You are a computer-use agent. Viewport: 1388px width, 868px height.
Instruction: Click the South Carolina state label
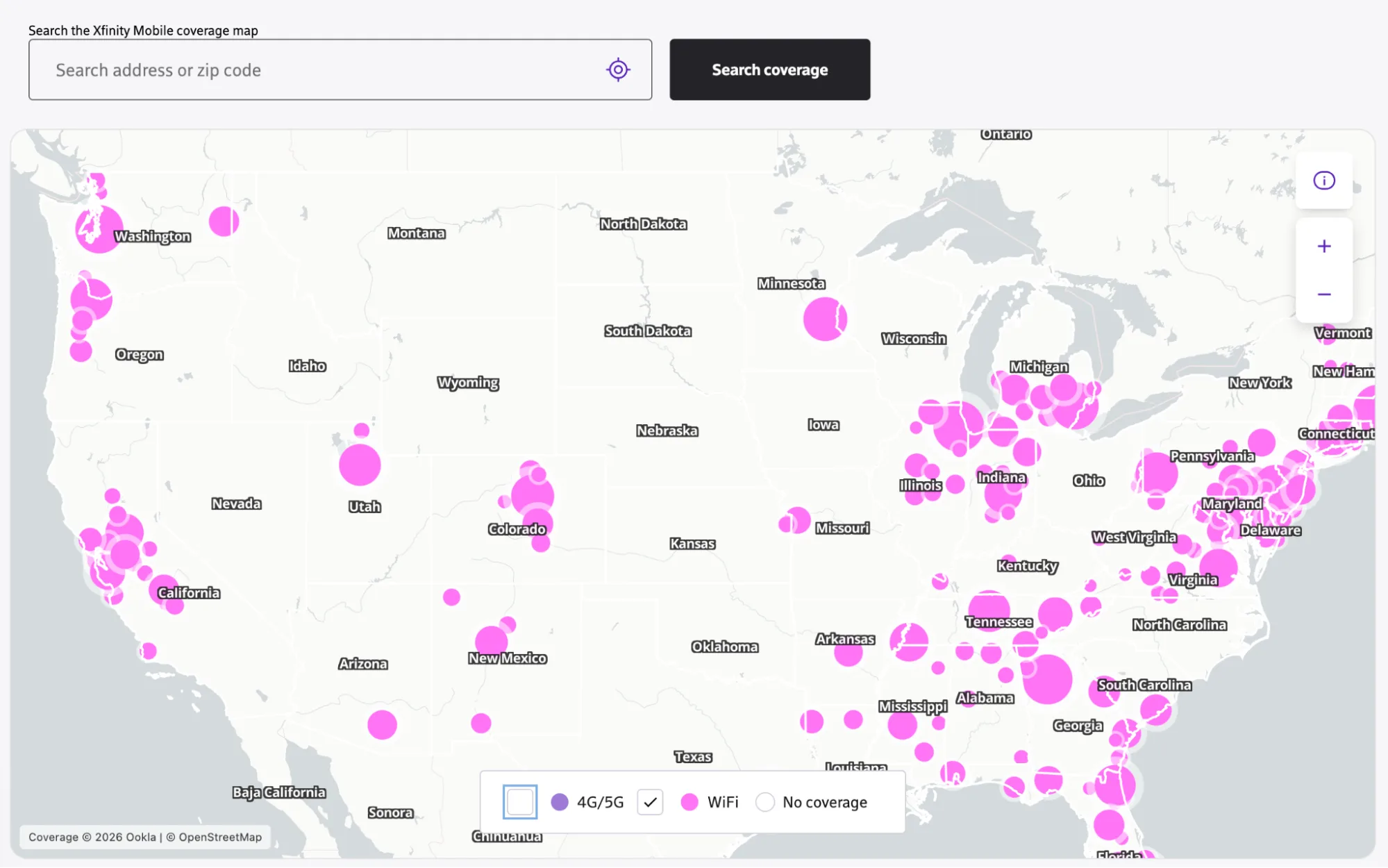(x=1144, y=685)
